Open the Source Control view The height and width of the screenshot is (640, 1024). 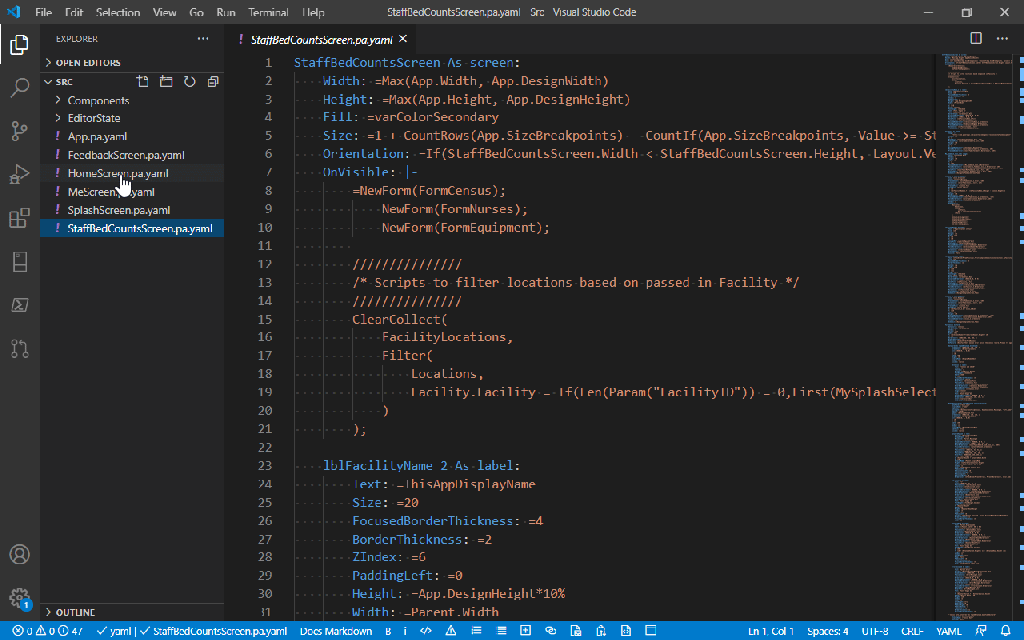tap(19, 131)
